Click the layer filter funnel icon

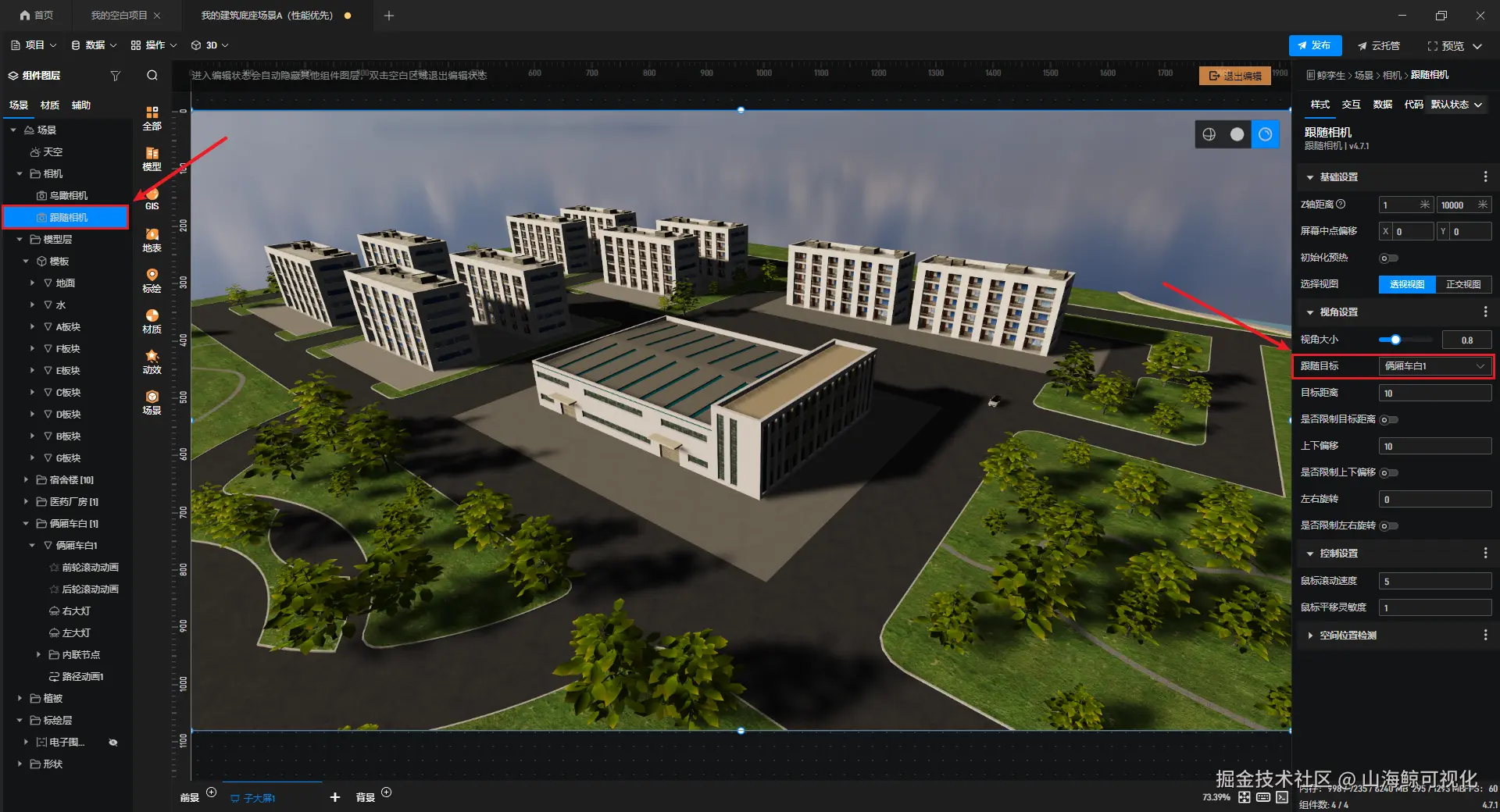coord(116,76)
